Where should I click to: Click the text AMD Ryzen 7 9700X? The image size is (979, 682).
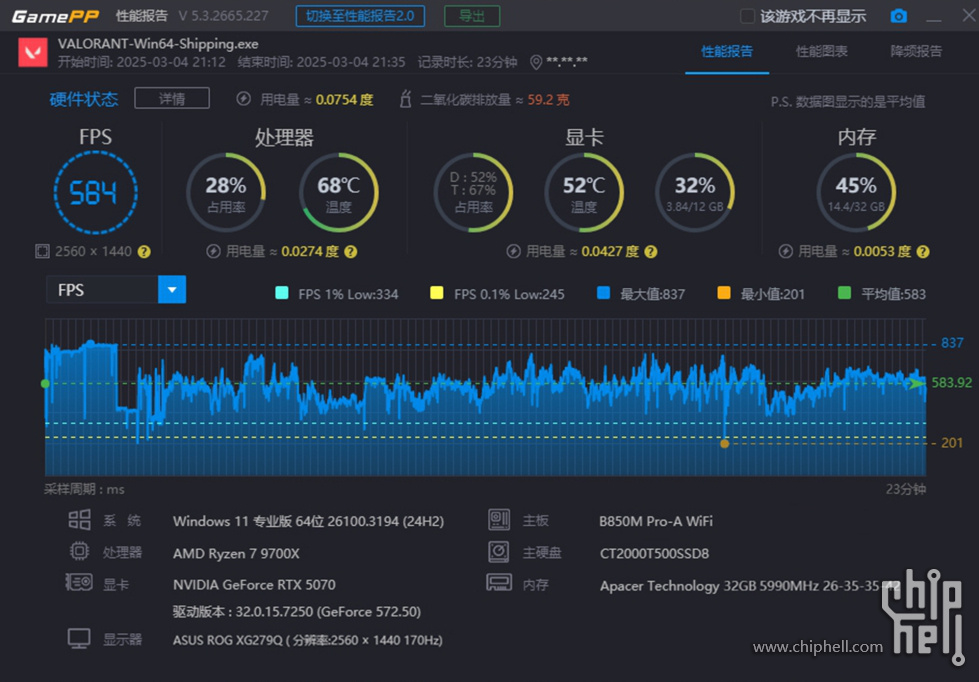236,553
